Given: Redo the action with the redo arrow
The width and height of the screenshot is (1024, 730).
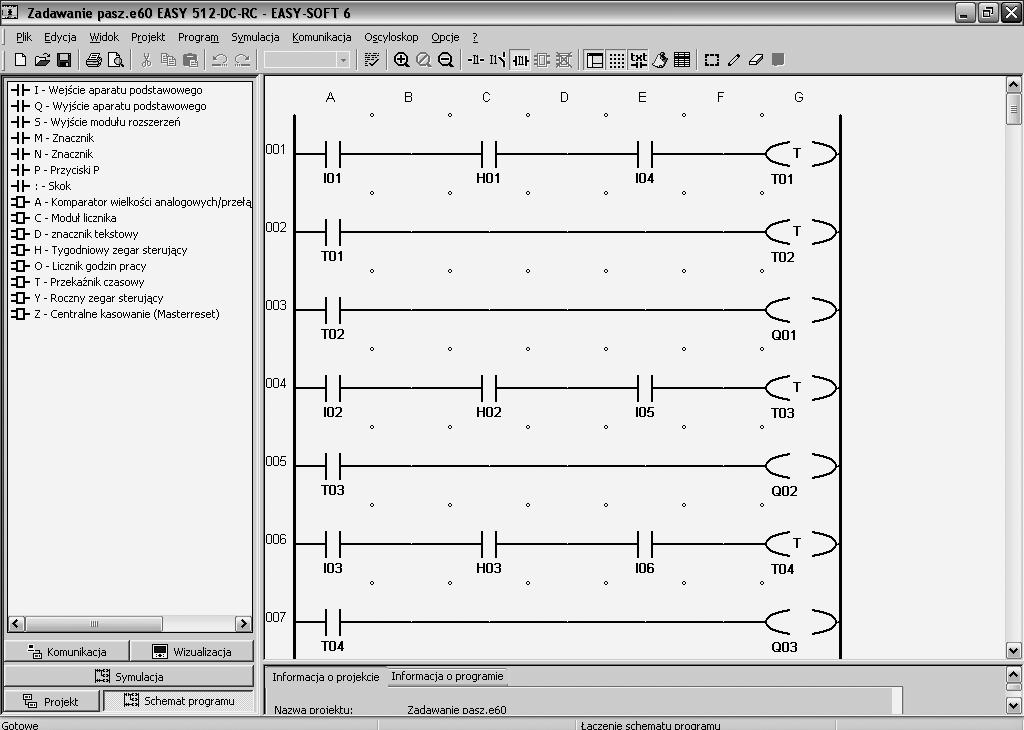Looking at the screenshot, I should click(x=242, y=60).
